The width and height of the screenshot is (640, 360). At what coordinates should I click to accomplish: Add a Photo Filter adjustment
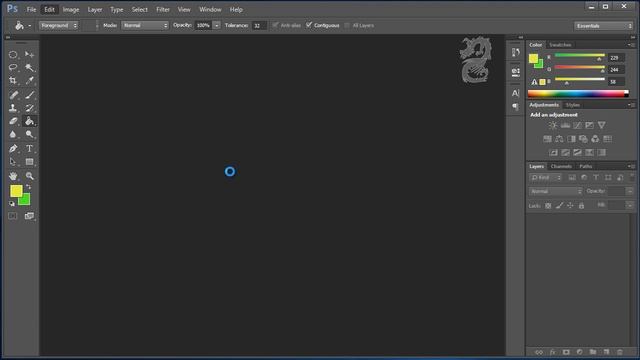point(583,139)
